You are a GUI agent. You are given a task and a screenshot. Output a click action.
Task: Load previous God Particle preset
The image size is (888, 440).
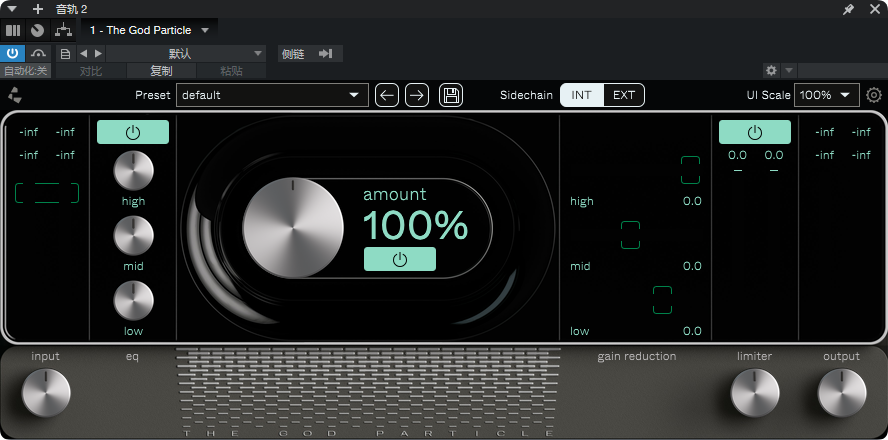click(x=387, y=95)
